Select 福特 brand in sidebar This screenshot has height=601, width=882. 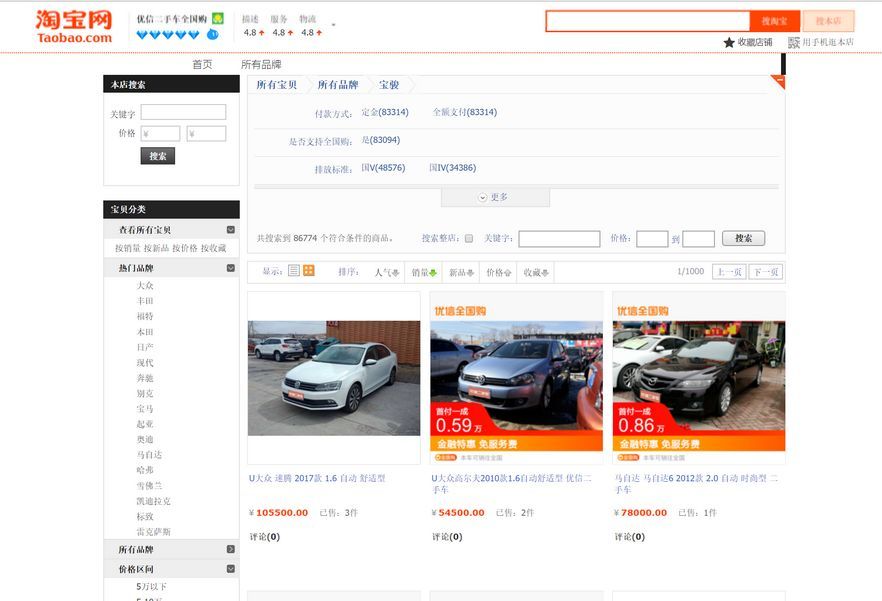pyautogui.click(x=145, y=316)
